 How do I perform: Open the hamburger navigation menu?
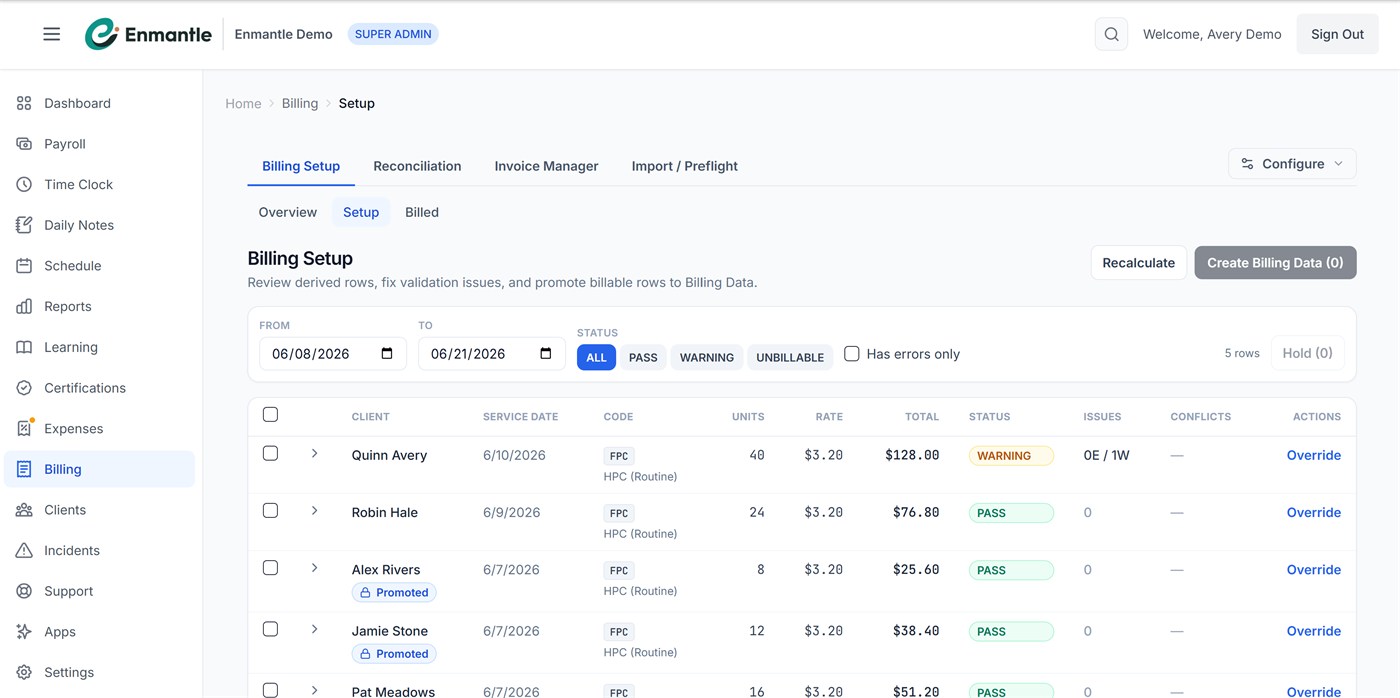coord(52,34)
